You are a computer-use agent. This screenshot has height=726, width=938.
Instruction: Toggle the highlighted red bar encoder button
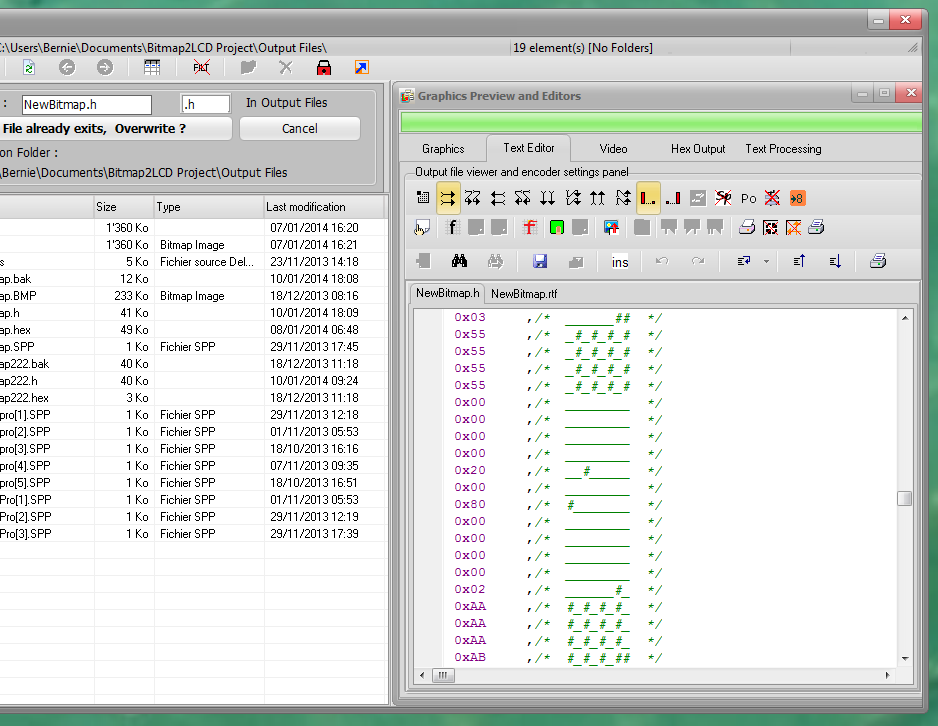pos(648,198)
